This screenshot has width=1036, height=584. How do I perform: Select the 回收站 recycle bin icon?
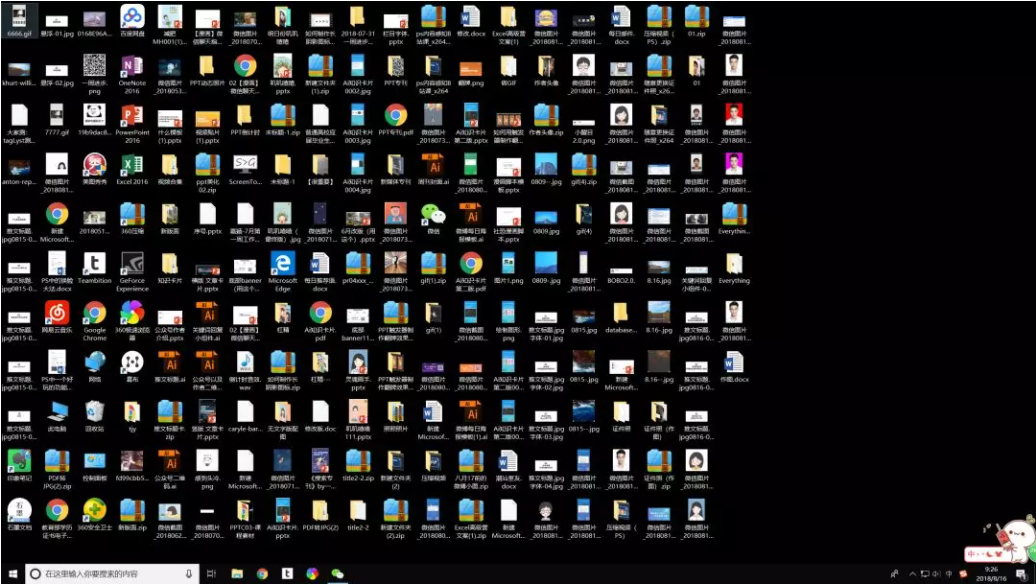tap(95, 411)
